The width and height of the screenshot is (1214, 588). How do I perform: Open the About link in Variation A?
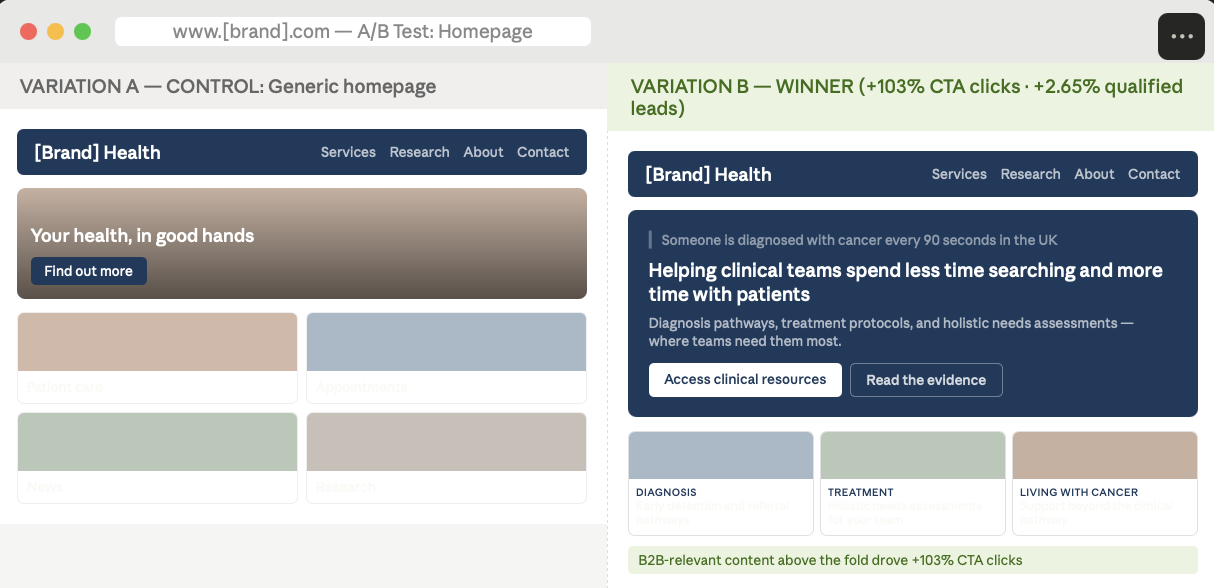tap(483, 152)
